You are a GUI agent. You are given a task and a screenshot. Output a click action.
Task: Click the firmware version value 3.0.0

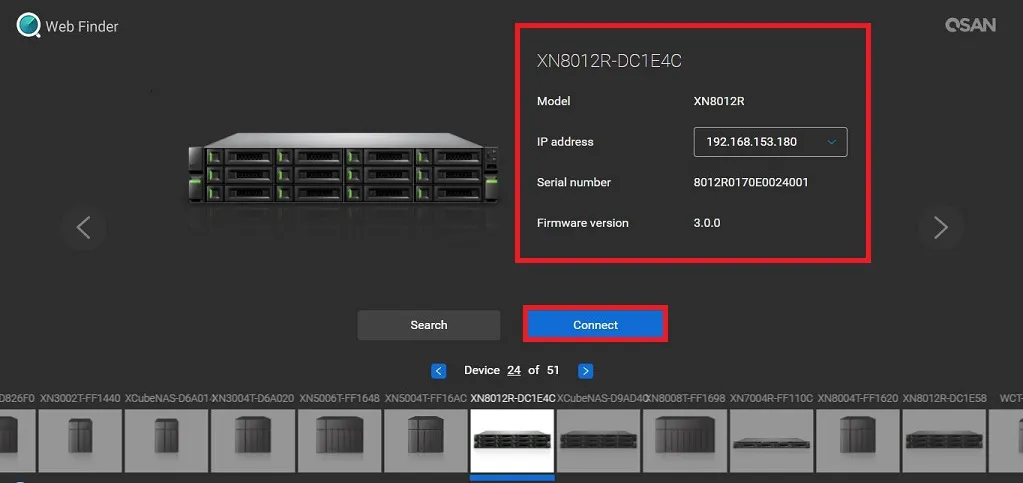point(707,223)
